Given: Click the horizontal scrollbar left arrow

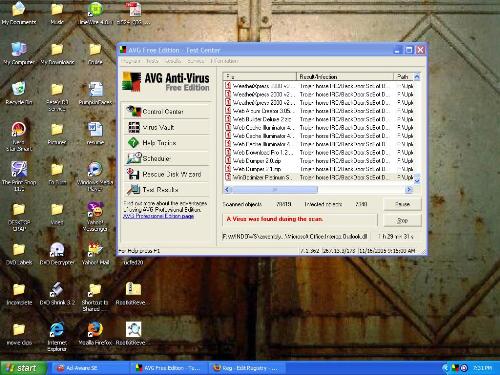Looking at the screenshot, I should [228, 189].
